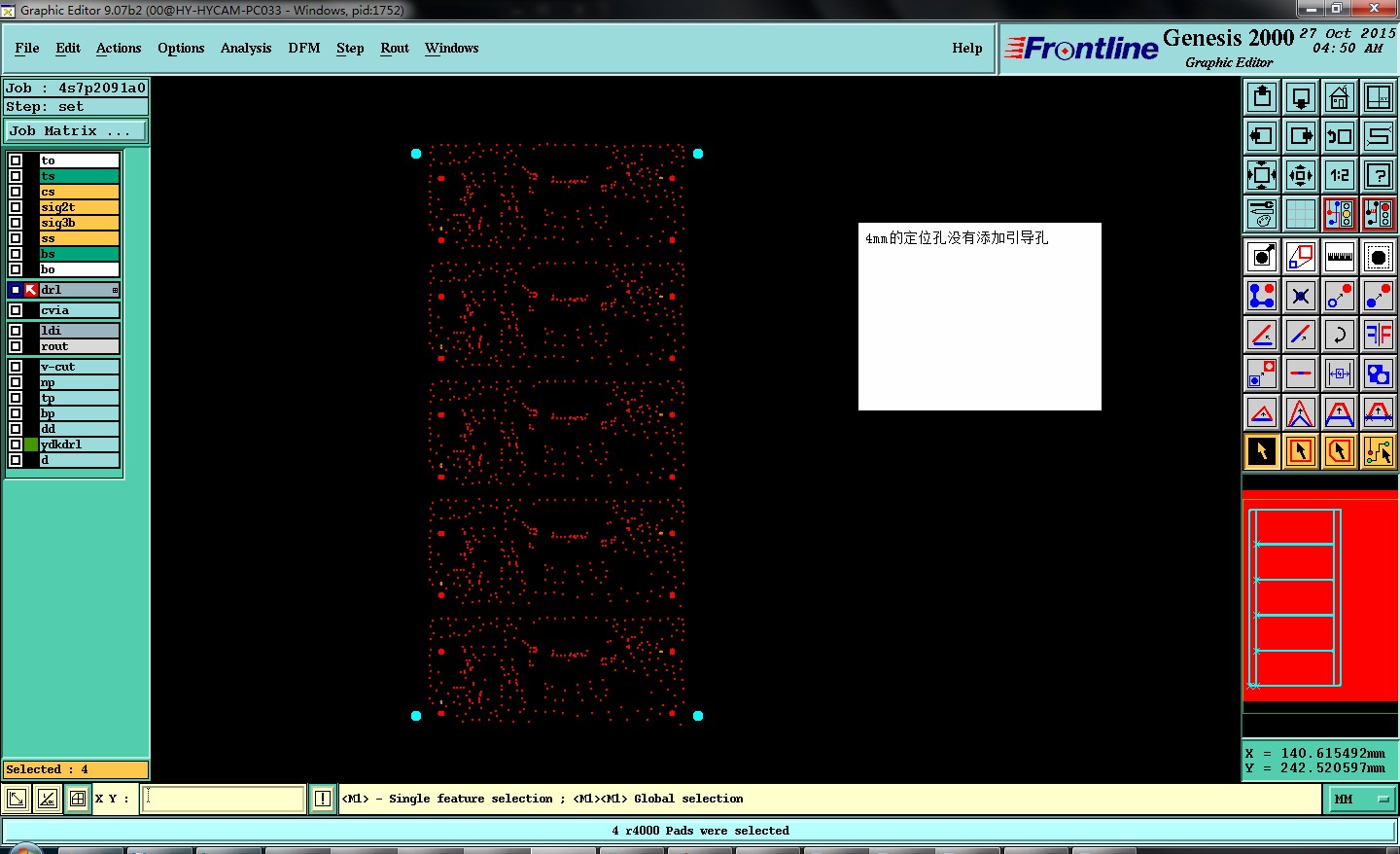
Task: Expand the small square on drl row
Action: tap(115, 291)
